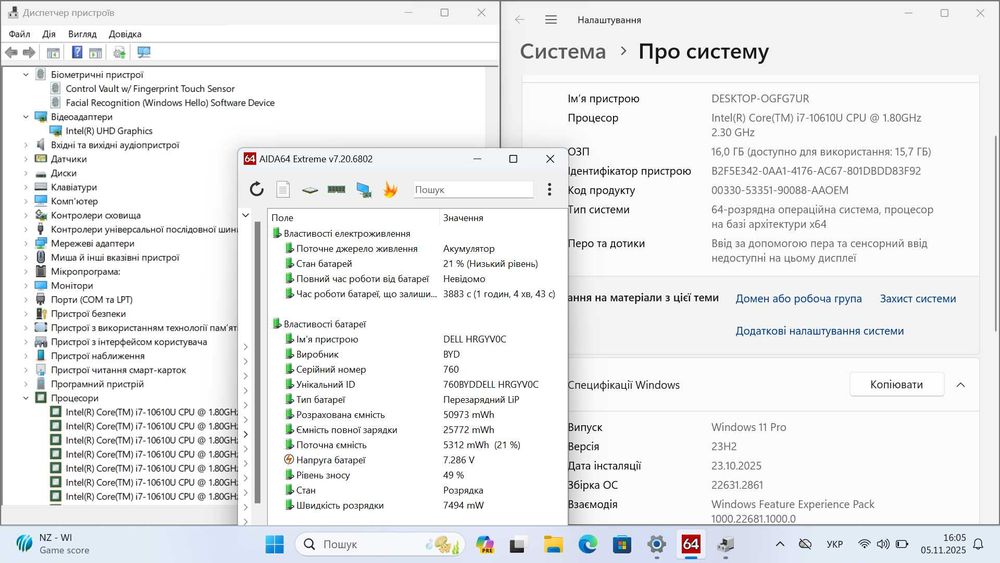Click the taskbar Пошук search box
The width and height of the screenshot is (1000, 563).
coord(381,544)
